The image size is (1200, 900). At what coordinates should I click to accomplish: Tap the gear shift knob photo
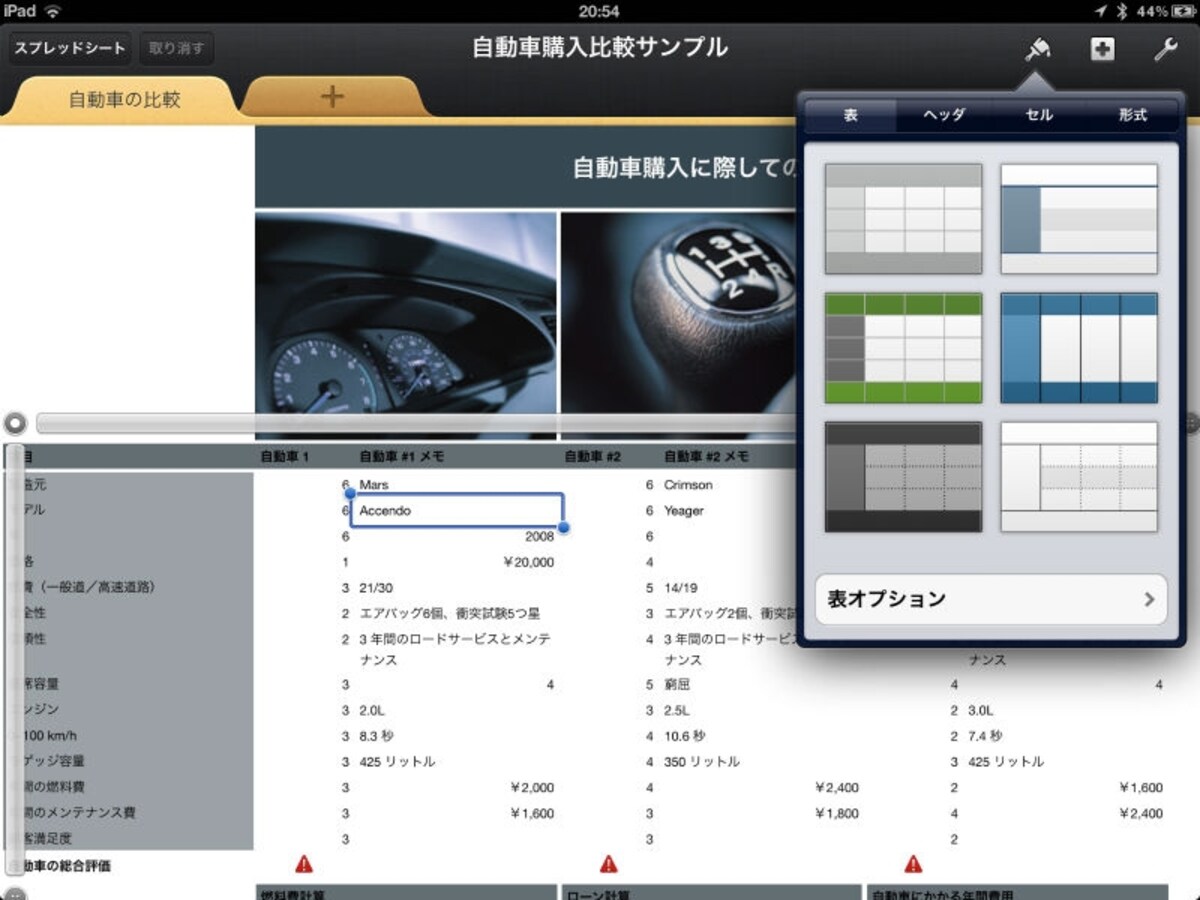[x=680, y=325]
